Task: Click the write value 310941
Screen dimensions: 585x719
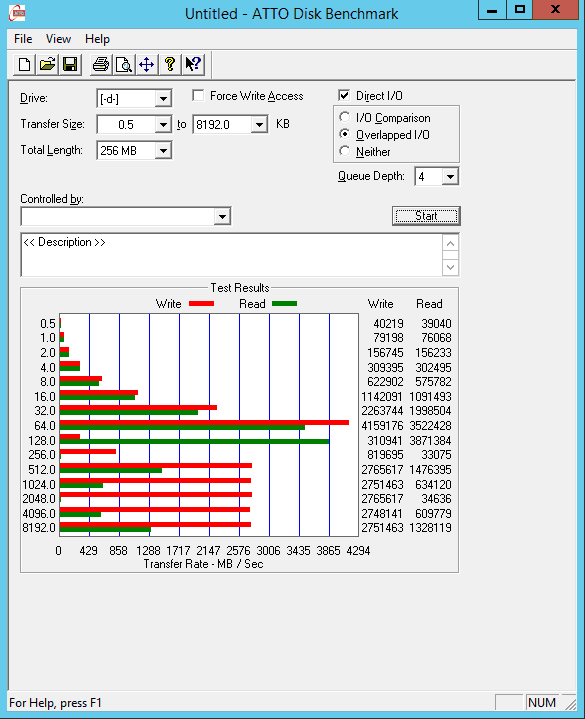Action: [x=385, y=441]
